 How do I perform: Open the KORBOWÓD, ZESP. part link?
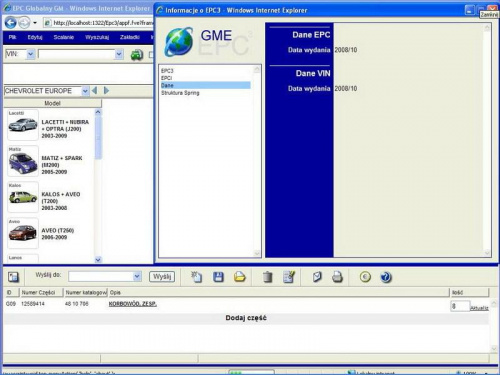click(133, 304)
